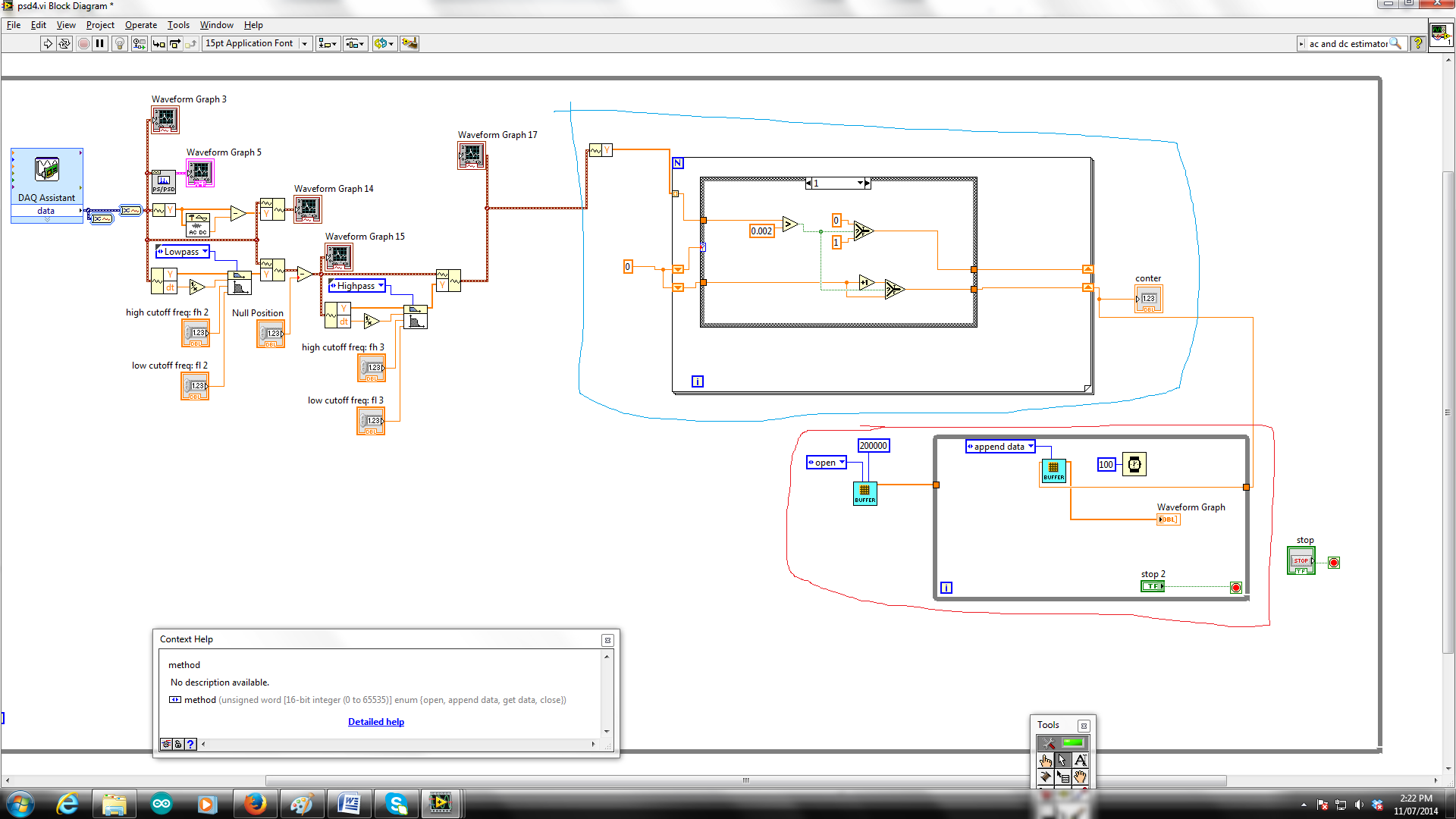Open the Highpass filter type enum
1456x819 pixels.
pos(356,286)
